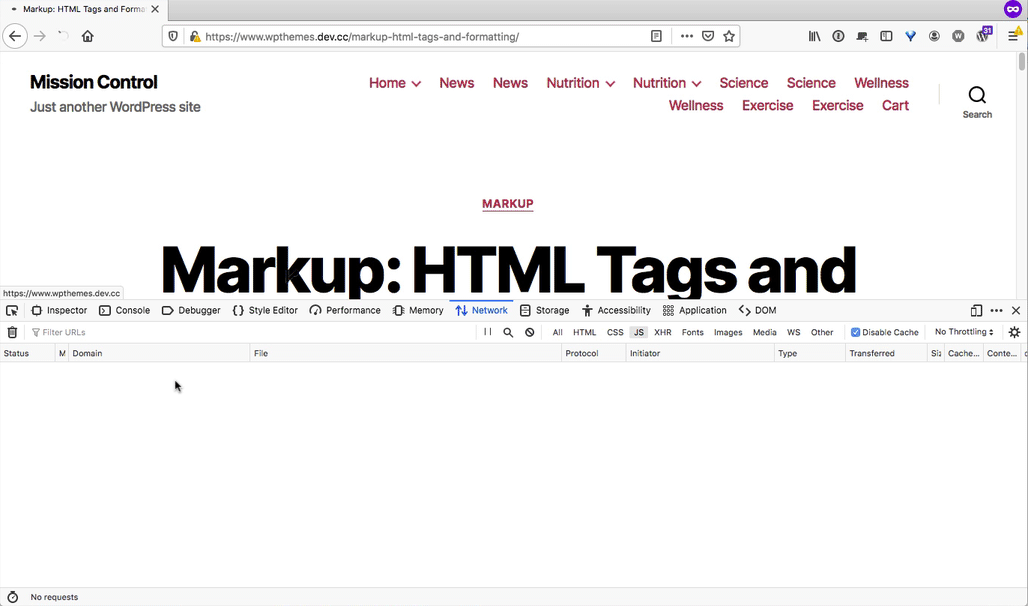
Task: Open network search magnifier icon
Action: pyautogui.click(x=508, y=332)
